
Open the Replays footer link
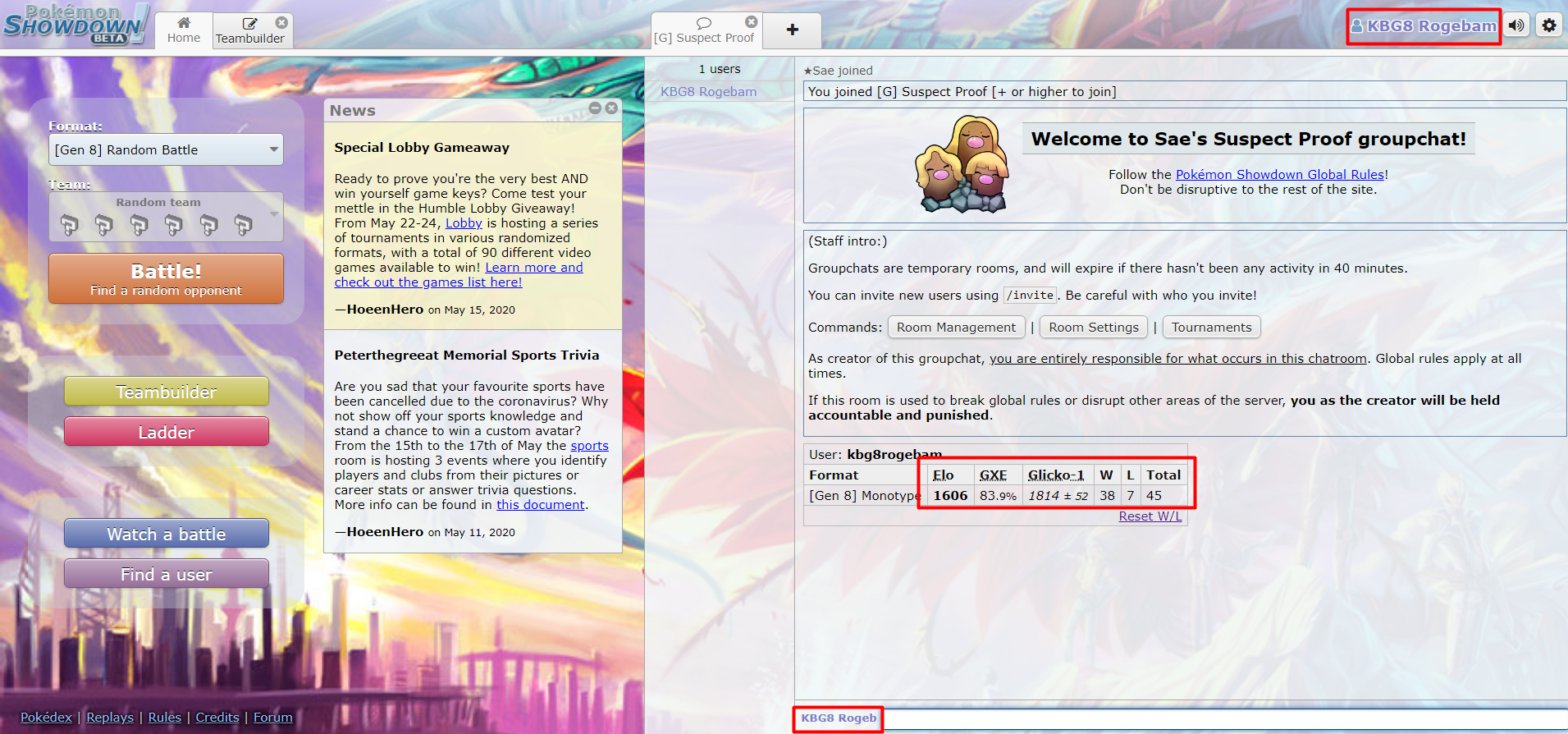pyautogui.click(x=110, y=718)
